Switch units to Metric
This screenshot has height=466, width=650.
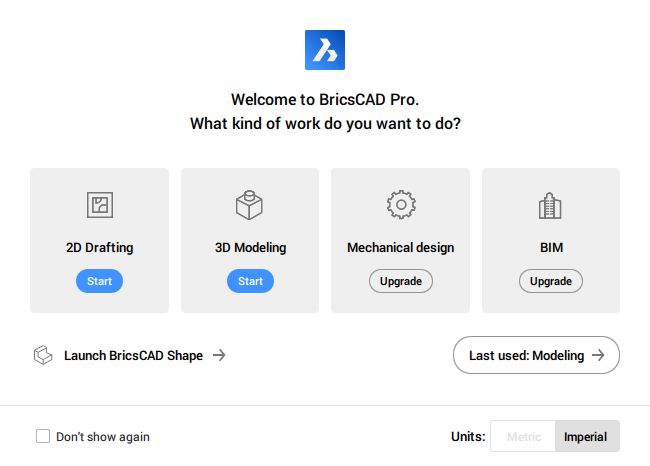pos(523,437)
